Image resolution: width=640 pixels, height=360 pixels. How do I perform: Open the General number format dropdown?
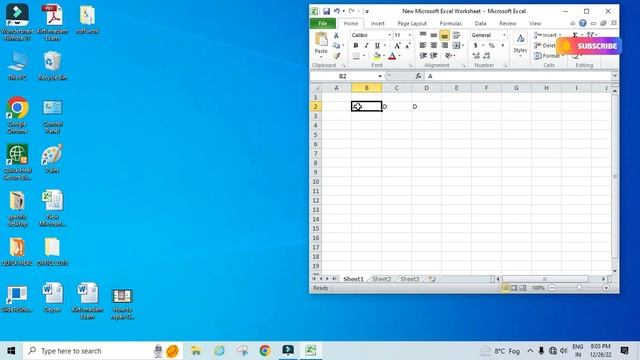pos(504,36)
